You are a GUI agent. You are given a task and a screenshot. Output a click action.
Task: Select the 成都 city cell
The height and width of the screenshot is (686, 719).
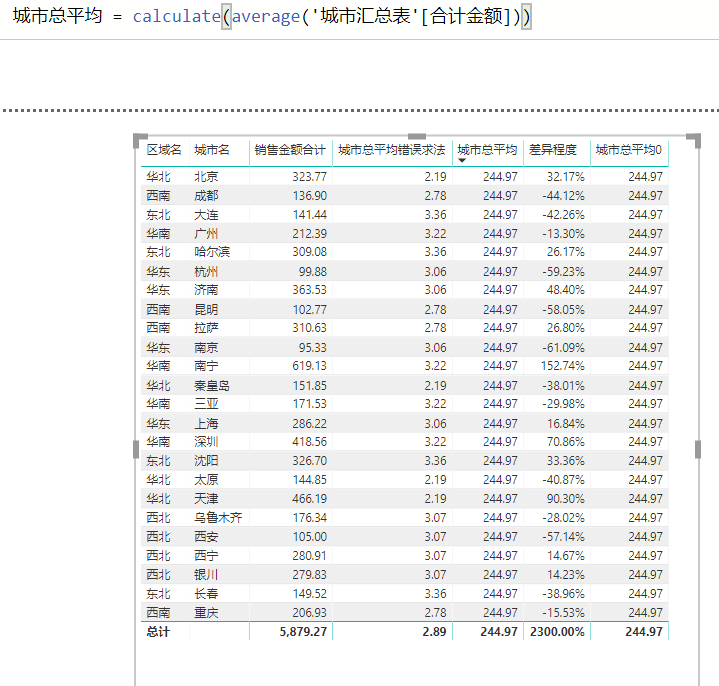[x=206, y=196]
